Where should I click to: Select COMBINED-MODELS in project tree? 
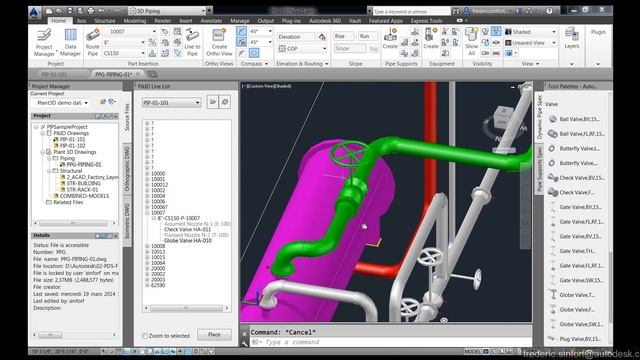tap(84, 196)
